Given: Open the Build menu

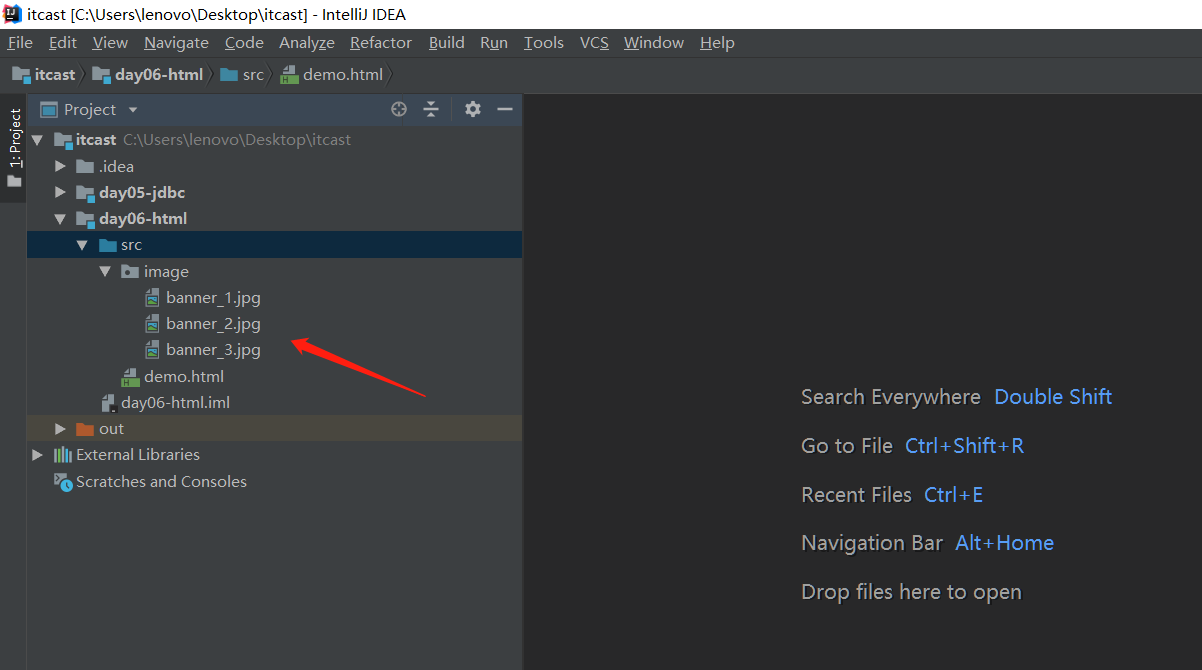Looking at the screenshot, I should (x=446, y=42).
